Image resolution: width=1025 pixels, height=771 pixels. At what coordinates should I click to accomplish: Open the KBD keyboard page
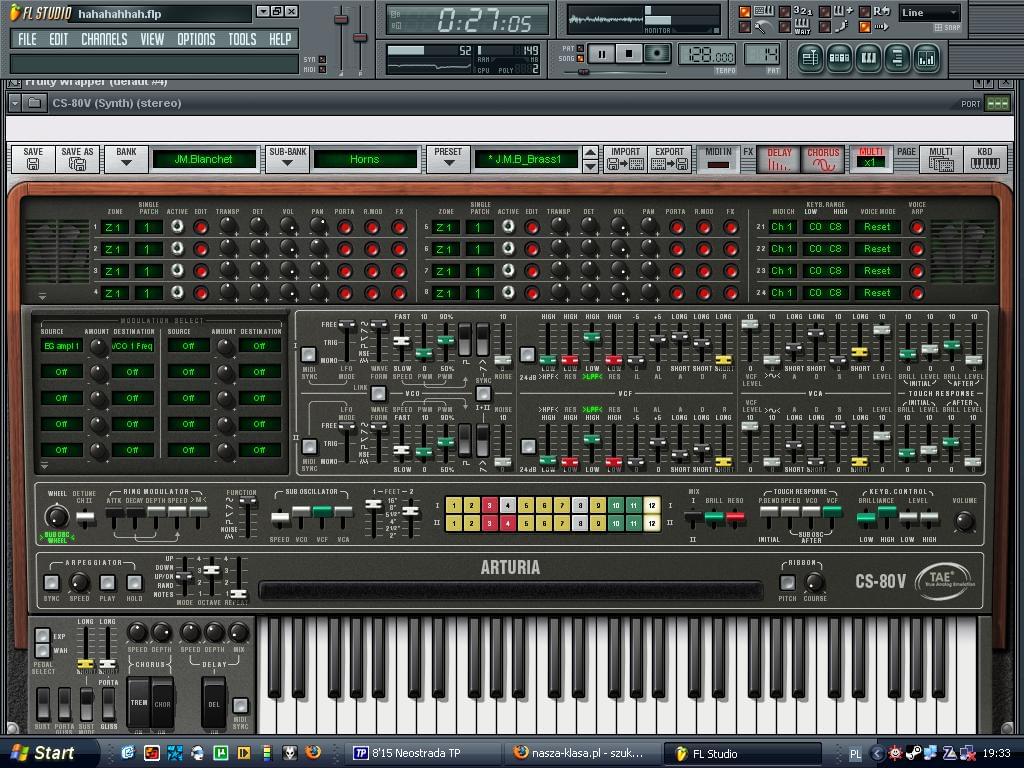(x=984, y=159)
